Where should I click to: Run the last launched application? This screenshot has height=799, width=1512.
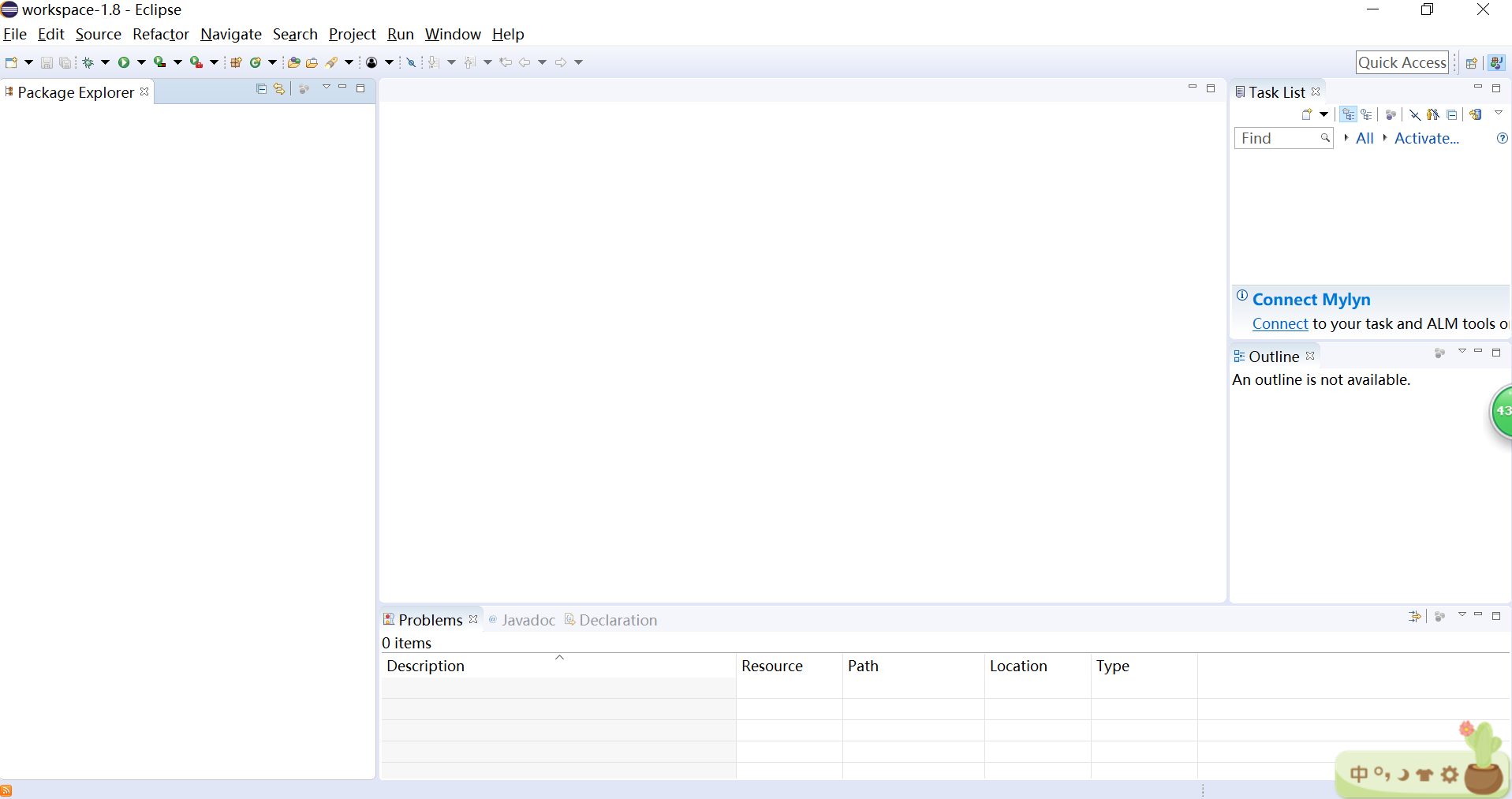click(x=124, y=62)
